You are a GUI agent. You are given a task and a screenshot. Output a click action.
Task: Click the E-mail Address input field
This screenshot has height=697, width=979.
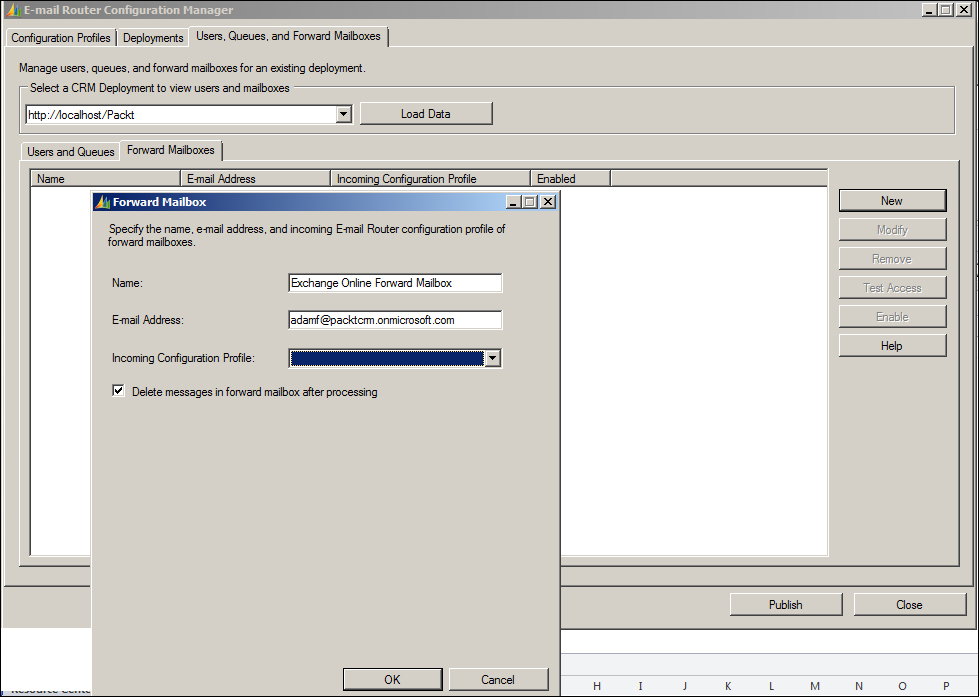[395, 320]
